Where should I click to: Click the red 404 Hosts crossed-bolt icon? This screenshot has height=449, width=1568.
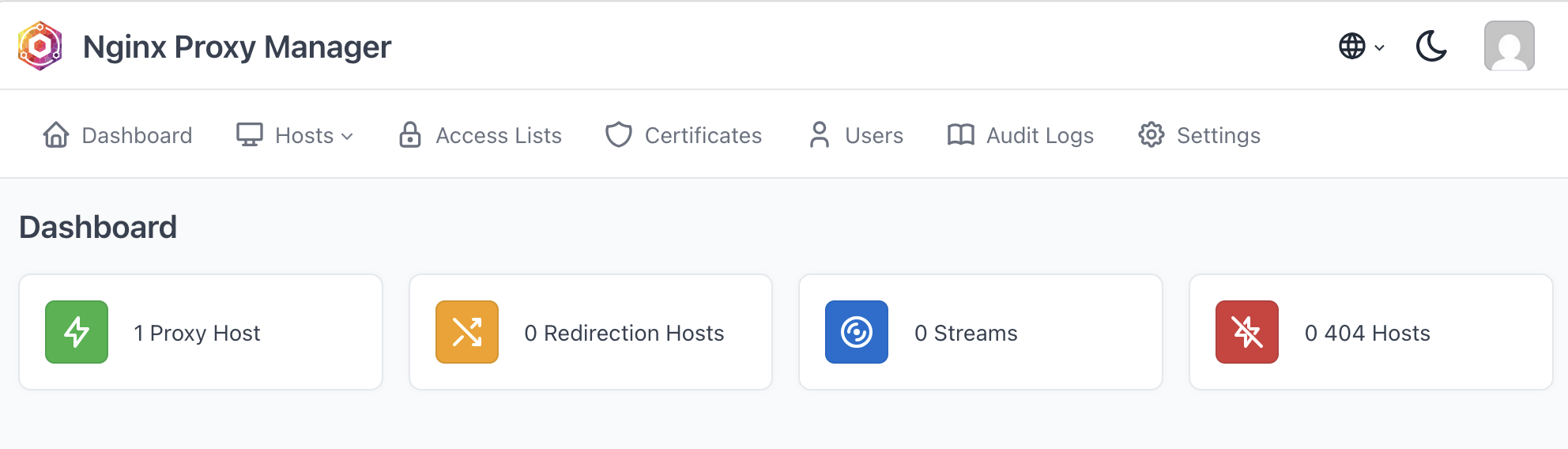pos(1247,332)
